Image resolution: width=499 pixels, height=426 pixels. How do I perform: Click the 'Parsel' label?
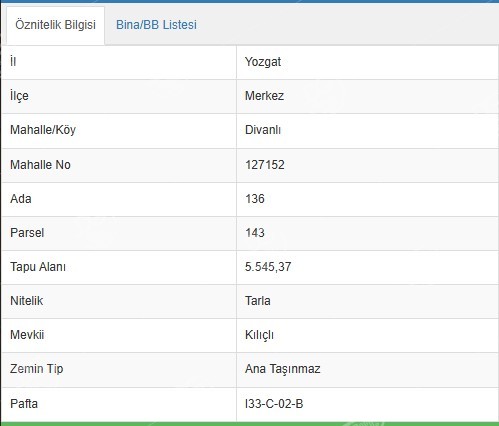[27, 233]
